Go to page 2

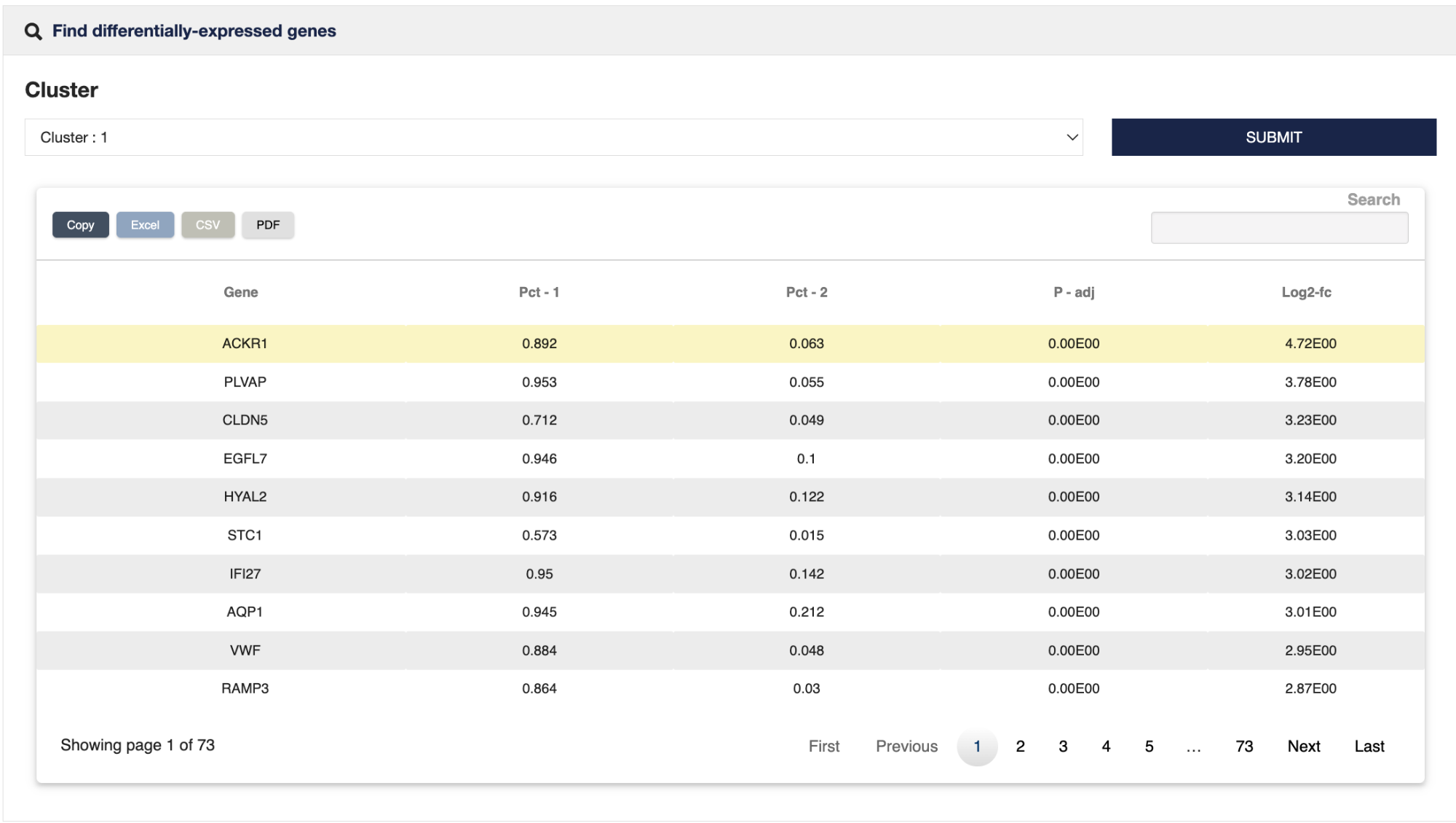point(1020,747)
